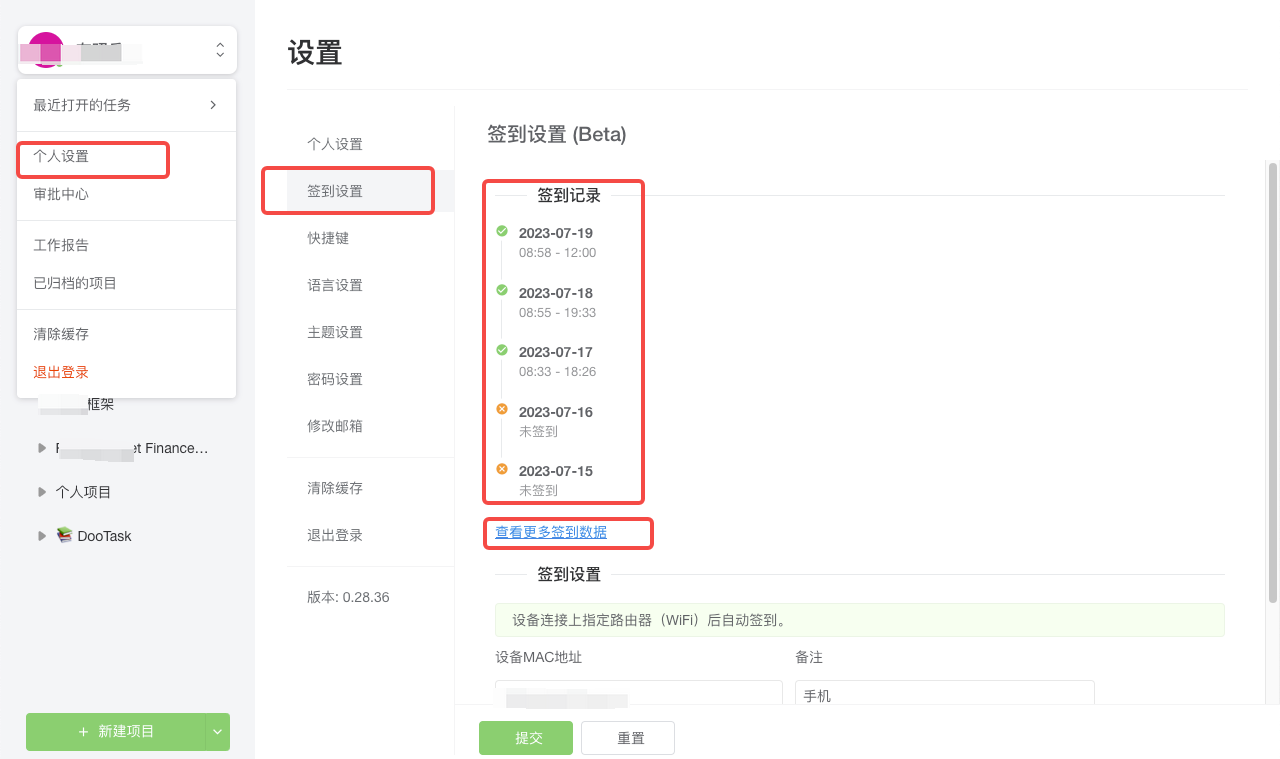The image size is (1280, 759).
Task: Click the orange missed check-in icon for 2023-07-15
Action: [x=503, y=469]
